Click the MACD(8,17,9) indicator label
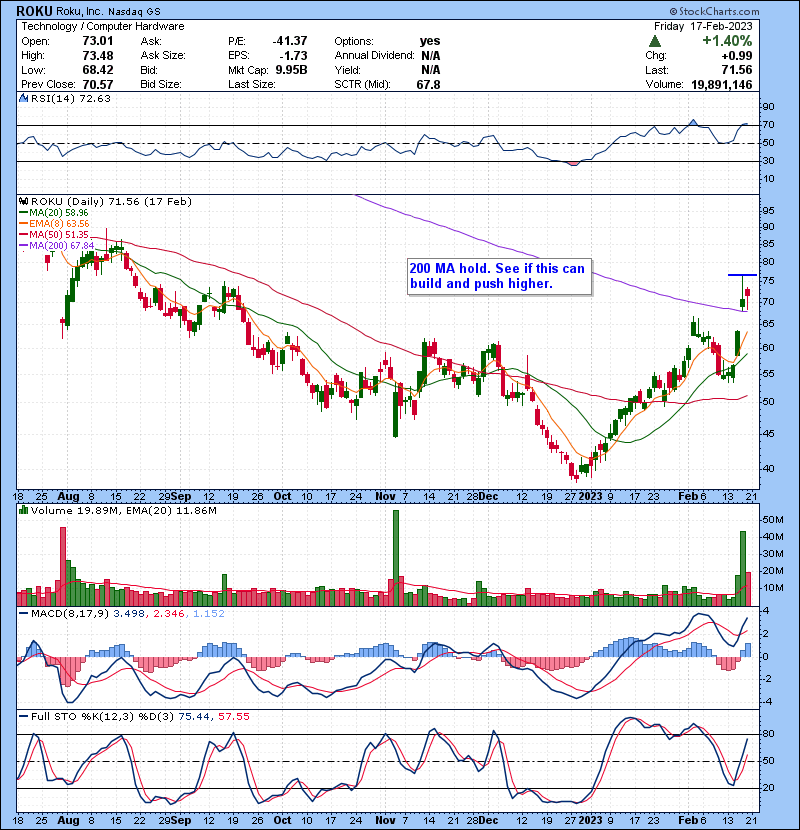Image resolution: width=800 pixels, height=830 pixels. click(x=70, y=614)
